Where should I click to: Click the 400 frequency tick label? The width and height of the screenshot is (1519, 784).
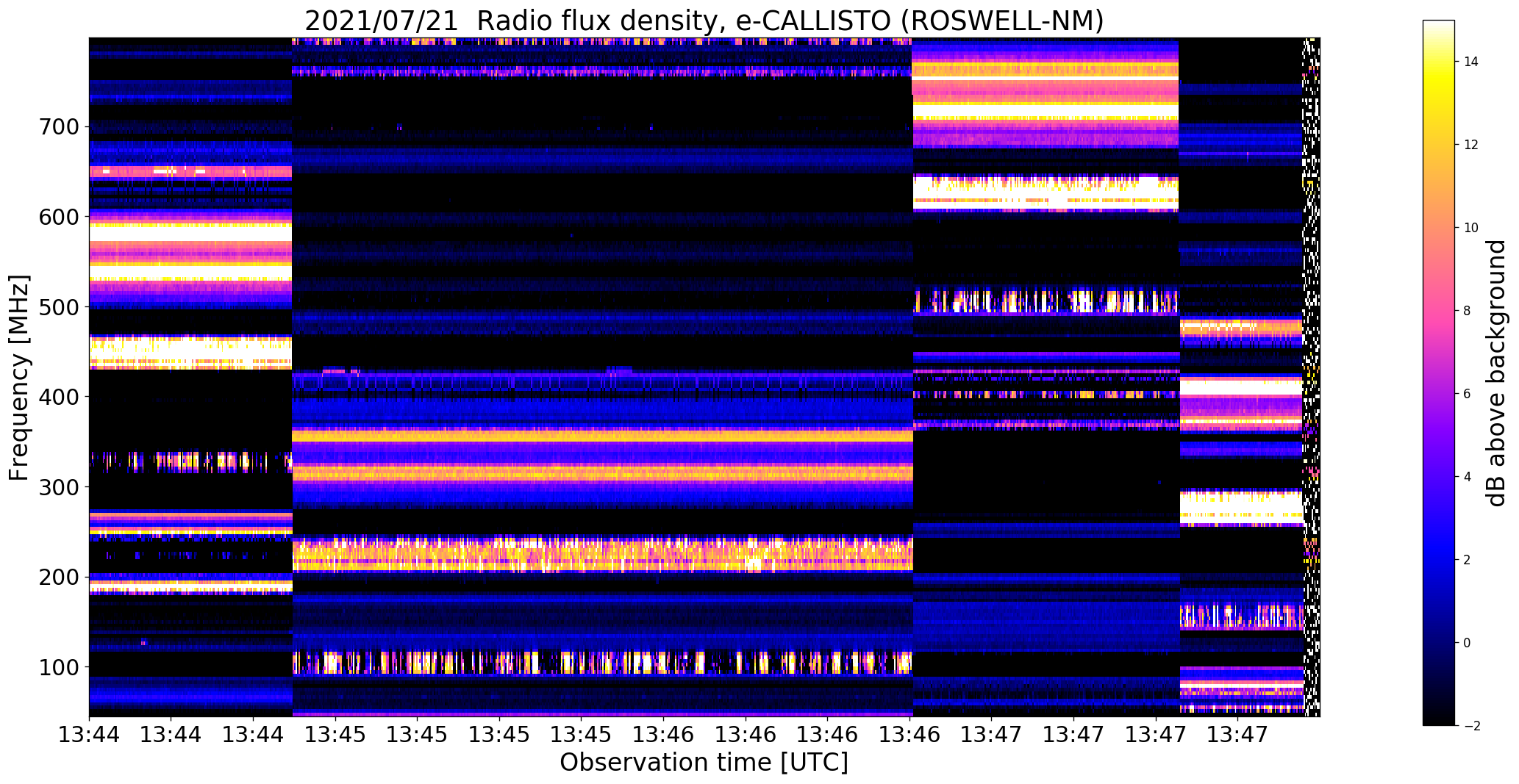57,397
